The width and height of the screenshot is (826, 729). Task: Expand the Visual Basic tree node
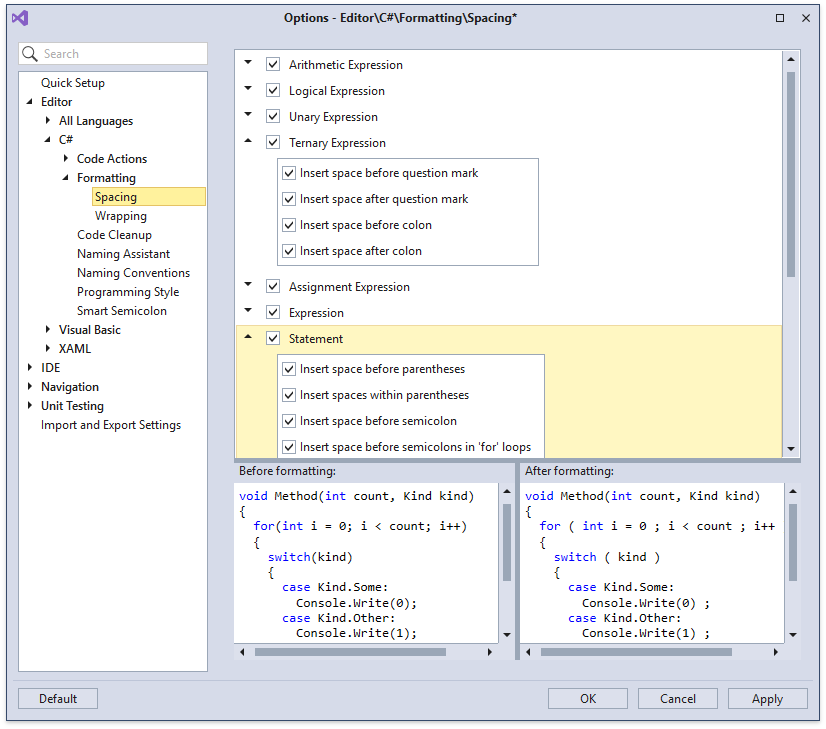click(x=47, y=329)
